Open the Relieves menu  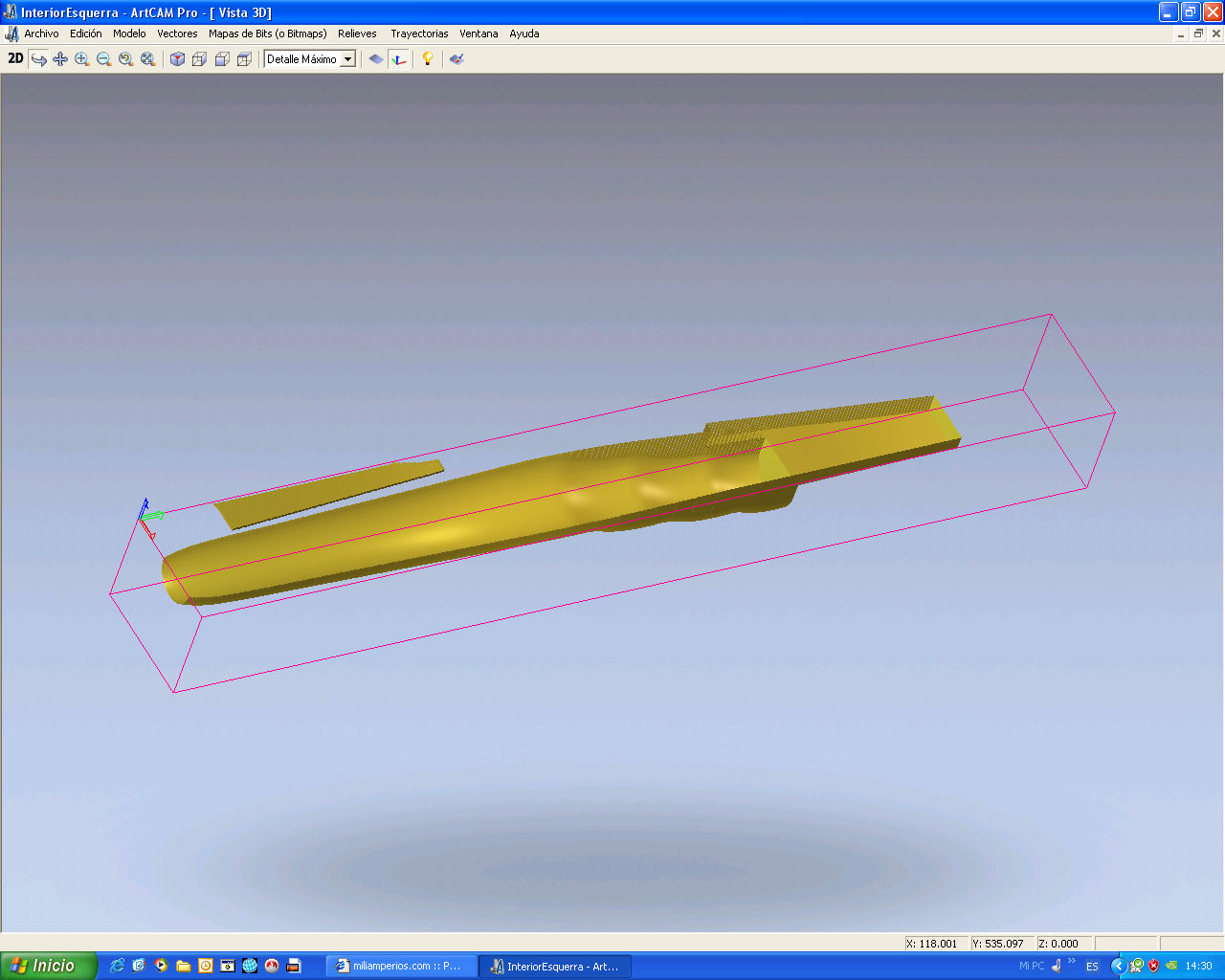coord(357,33)
